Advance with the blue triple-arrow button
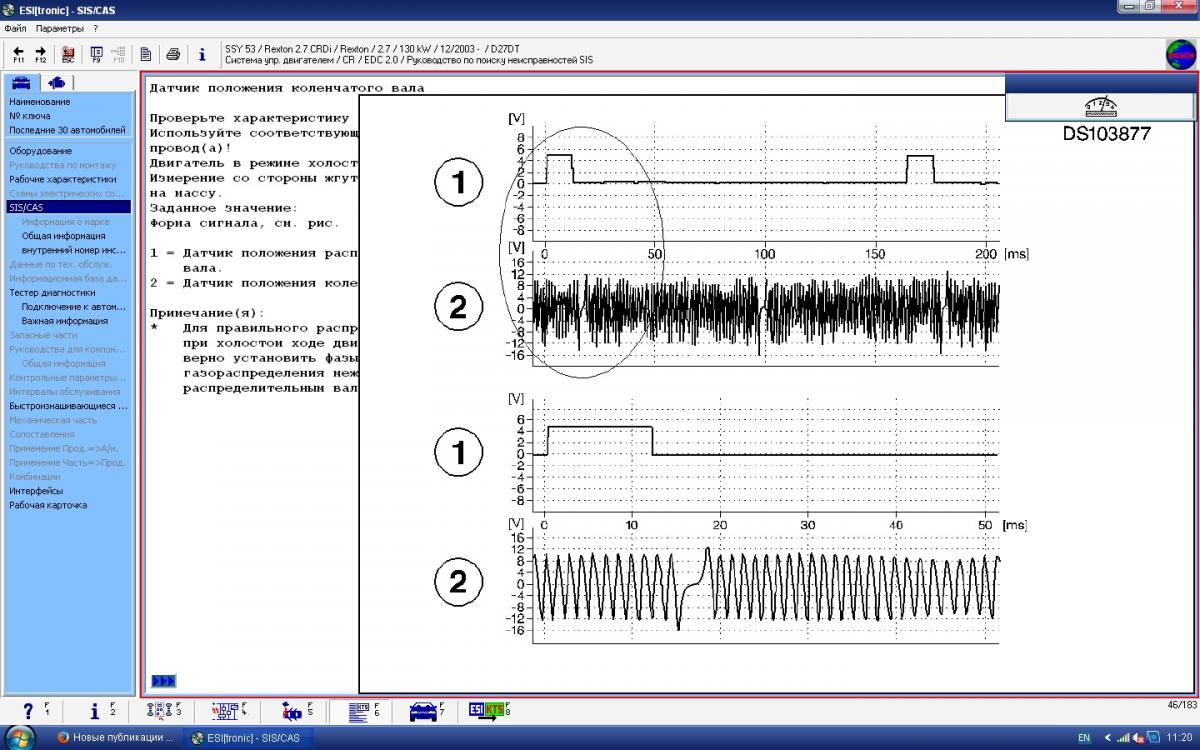Image resolution: width=1200 pixels, height=750 pixels. 163,681
